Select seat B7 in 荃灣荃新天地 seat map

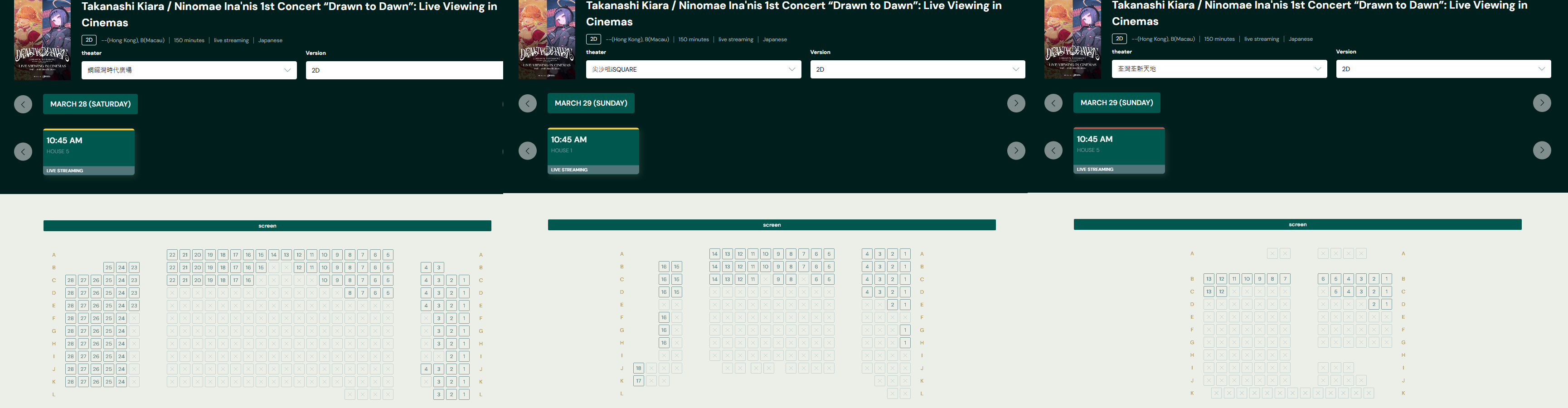pyautogui.click(x=1285, y=279)
